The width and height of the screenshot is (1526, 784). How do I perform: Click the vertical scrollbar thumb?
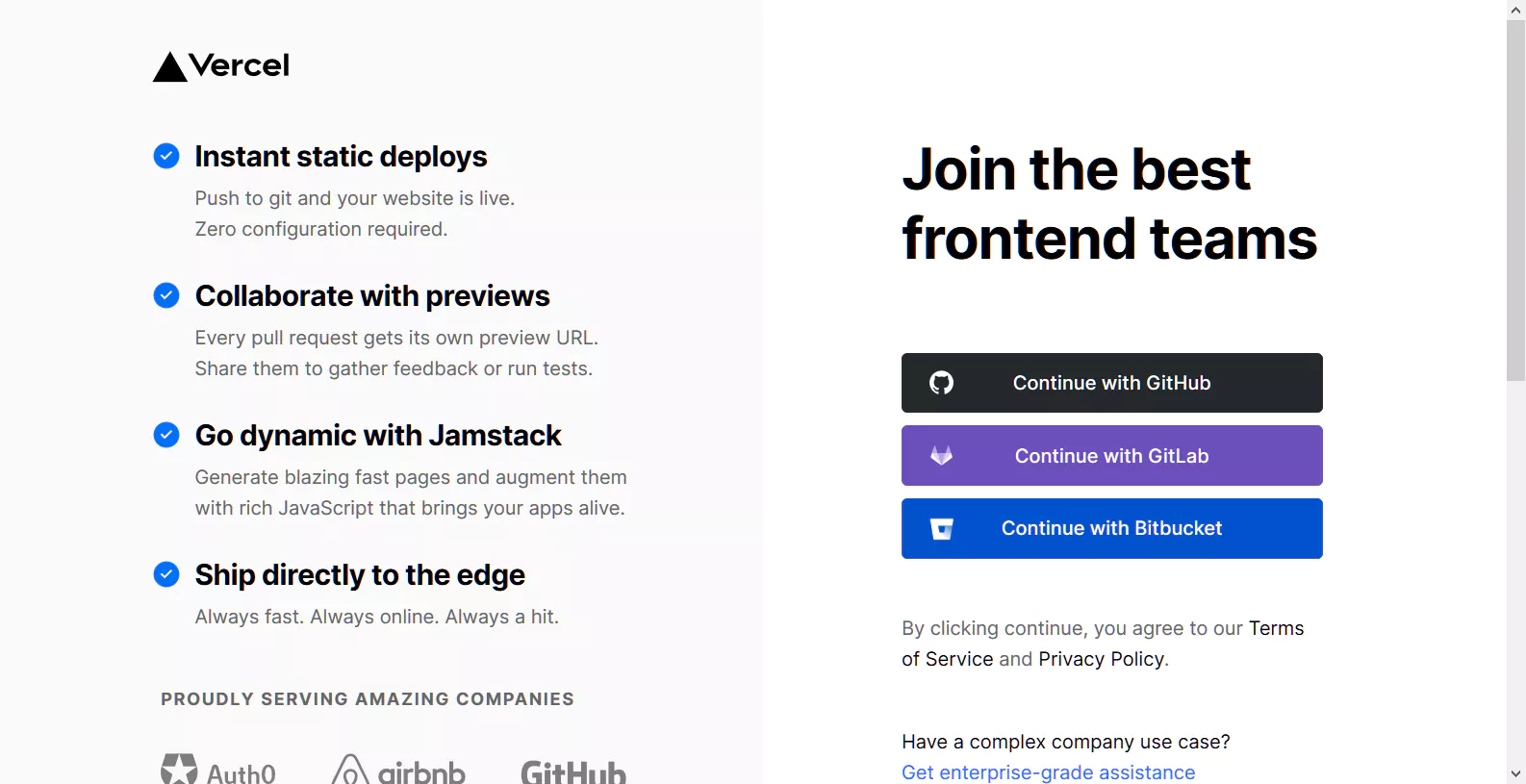1516,200
